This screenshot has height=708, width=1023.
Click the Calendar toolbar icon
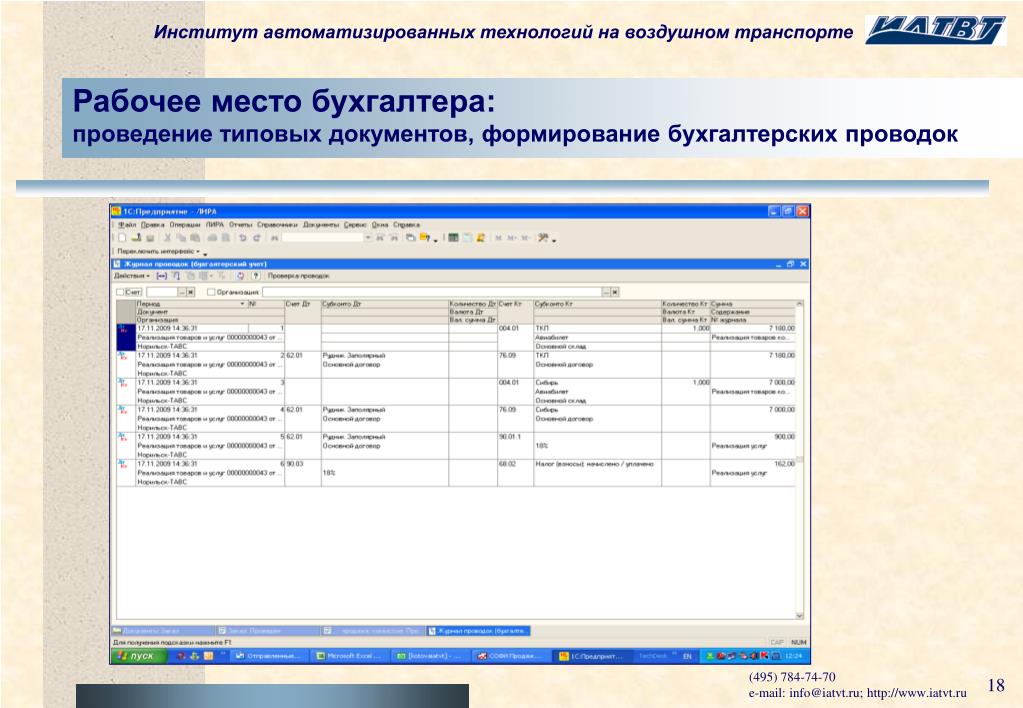point(467,238)
